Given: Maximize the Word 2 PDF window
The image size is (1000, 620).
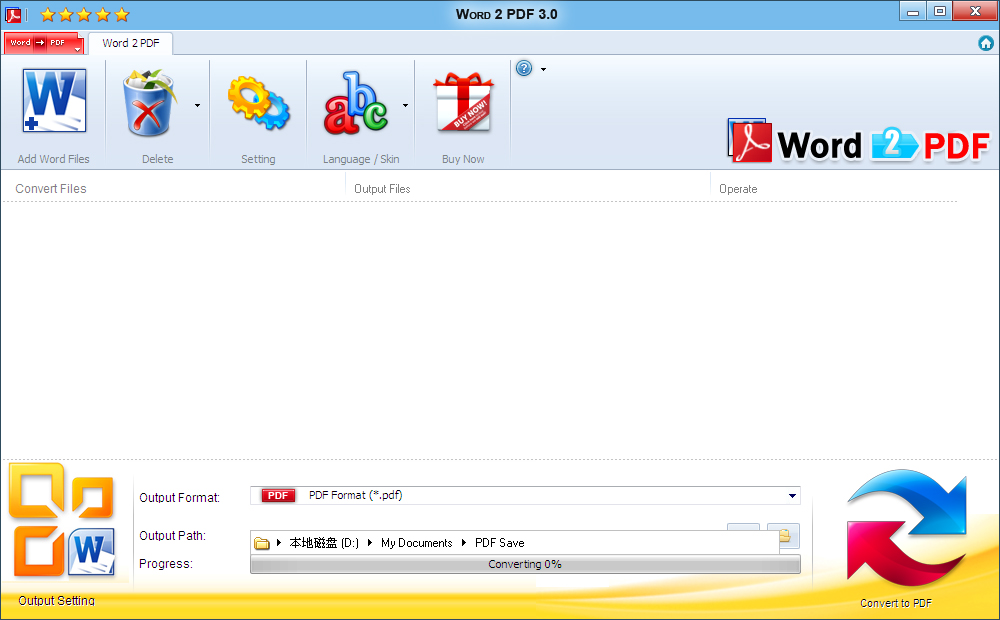Looking at the screenshot, I should coord(939,11).
